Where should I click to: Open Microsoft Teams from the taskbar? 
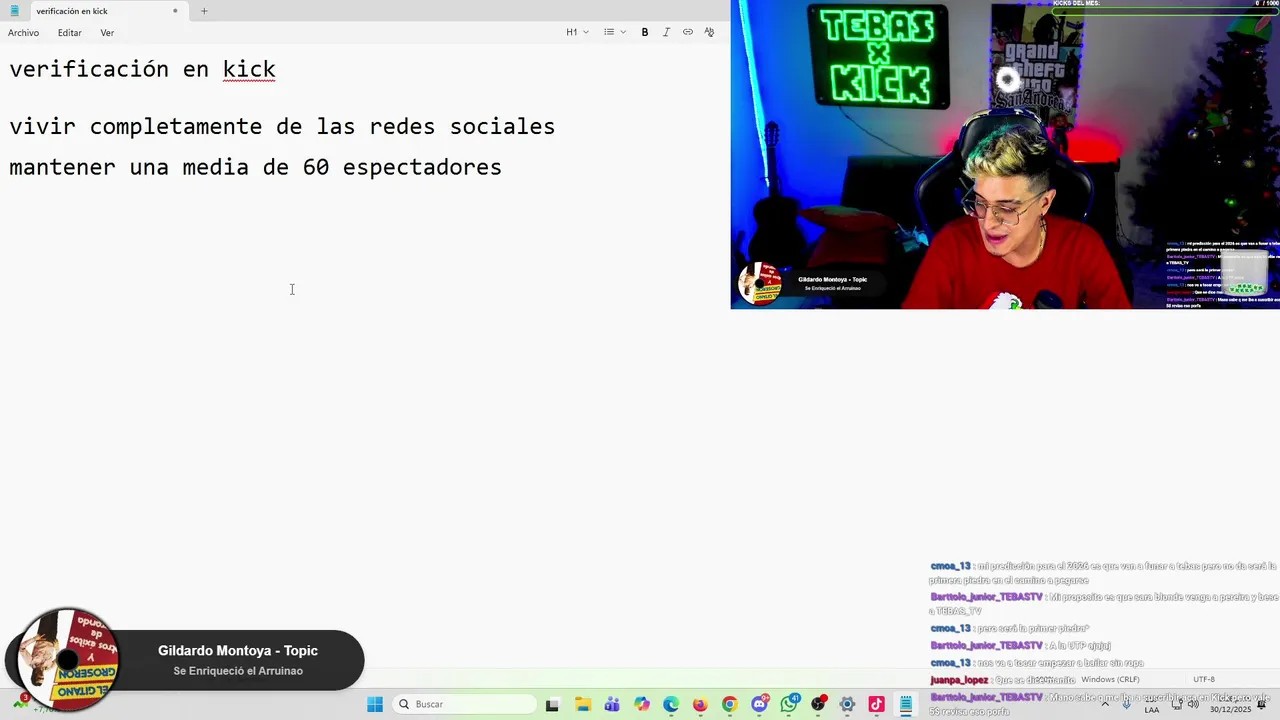[x=612, y=704]
